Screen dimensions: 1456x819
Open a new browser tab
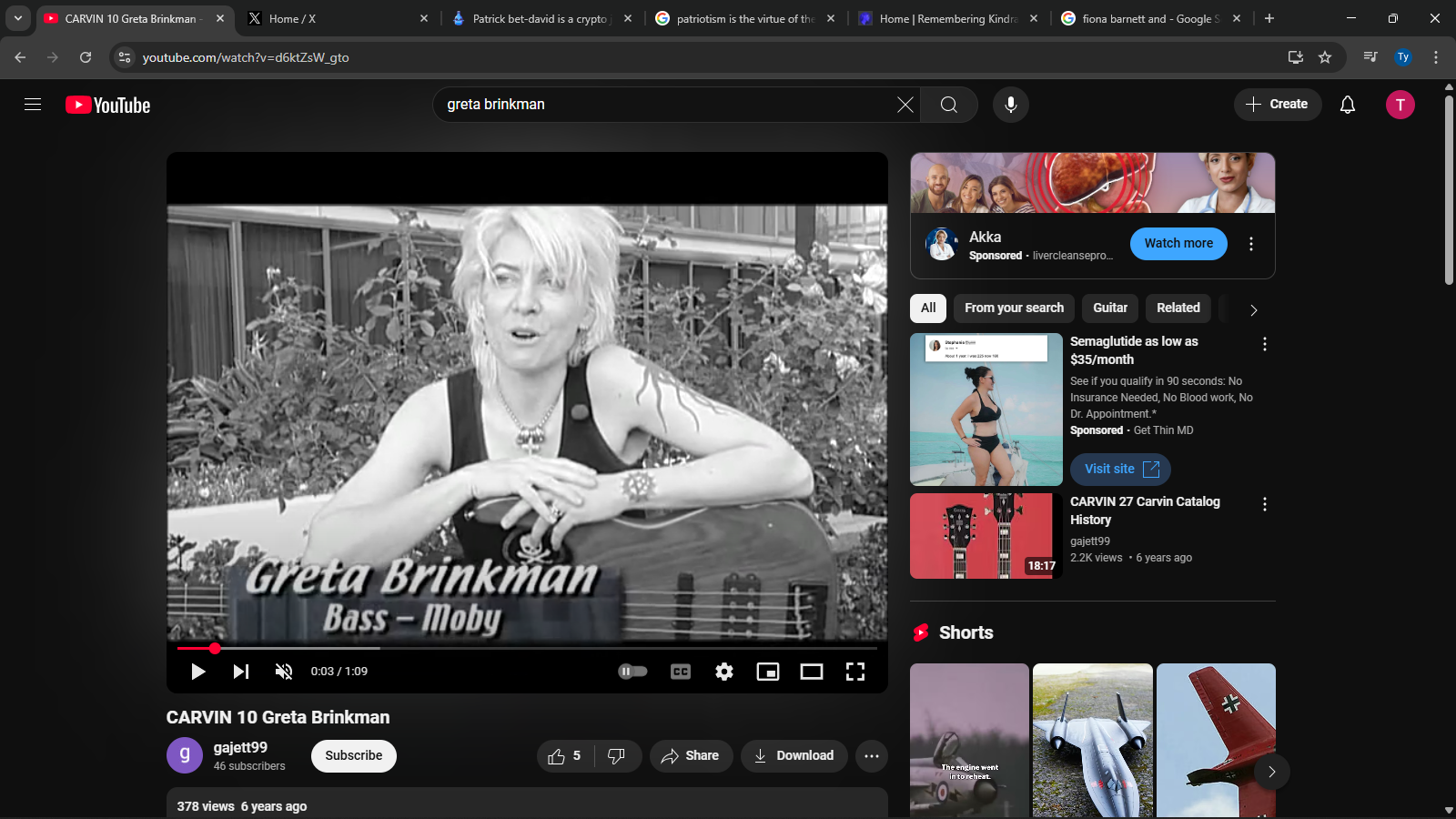click(x=1269, y=18)
